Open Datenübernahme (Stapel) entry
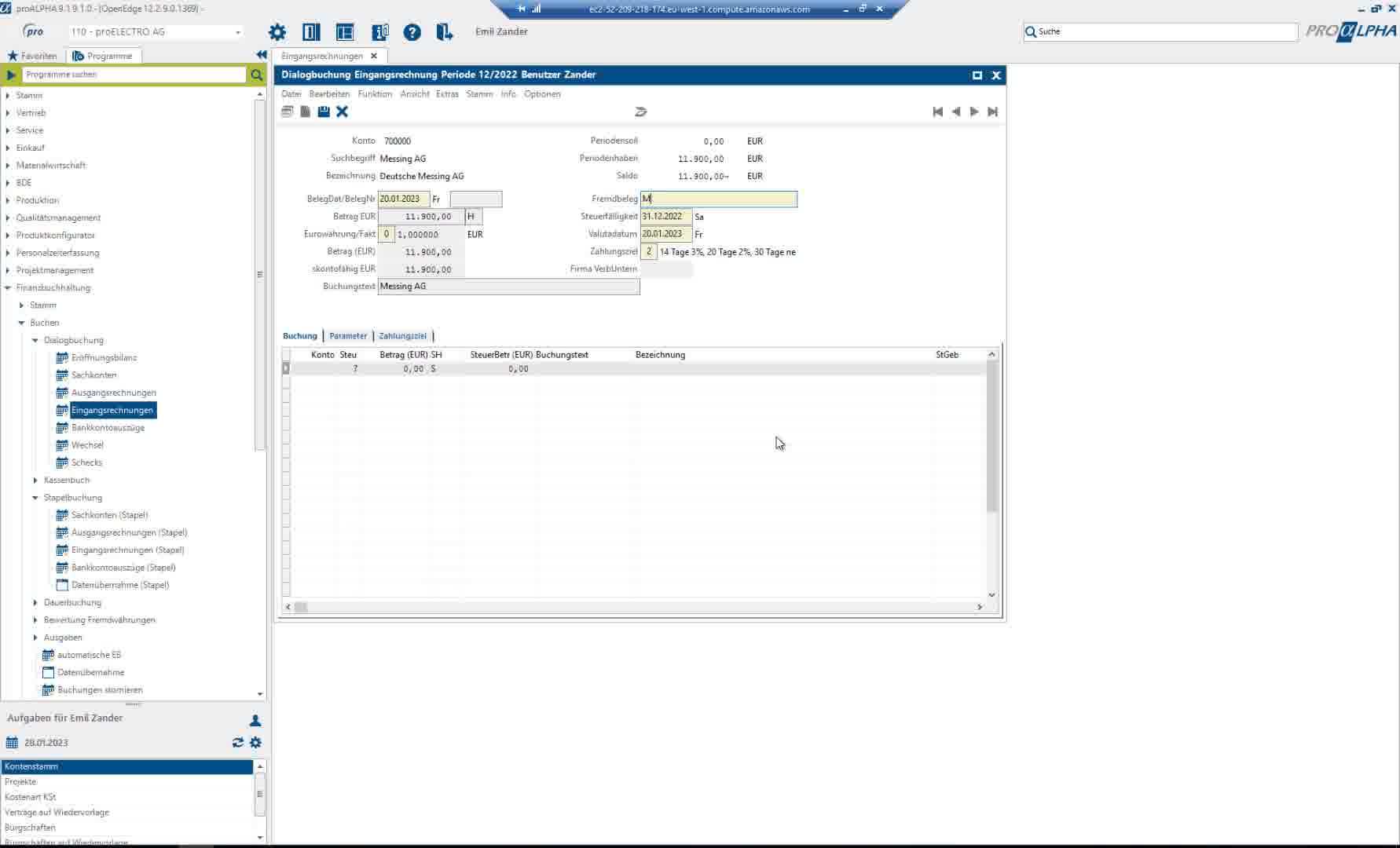 120,585
